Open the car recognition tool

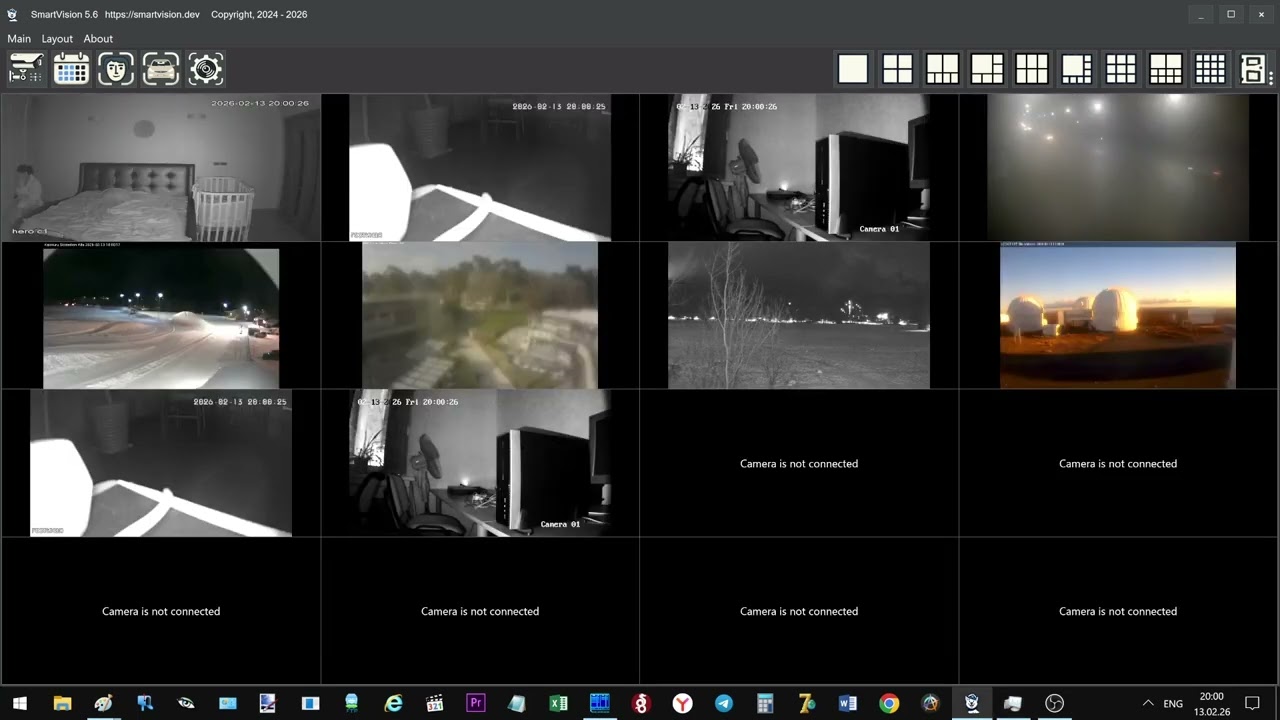(x=161, y=69)
